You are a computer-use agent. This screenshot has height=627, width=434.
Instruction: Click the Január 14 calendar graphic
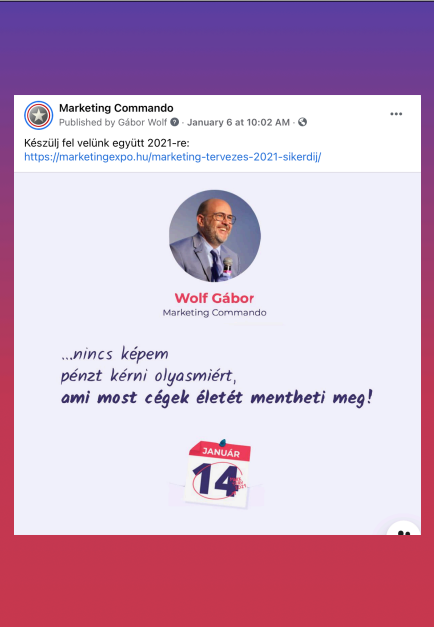(217, 474)
